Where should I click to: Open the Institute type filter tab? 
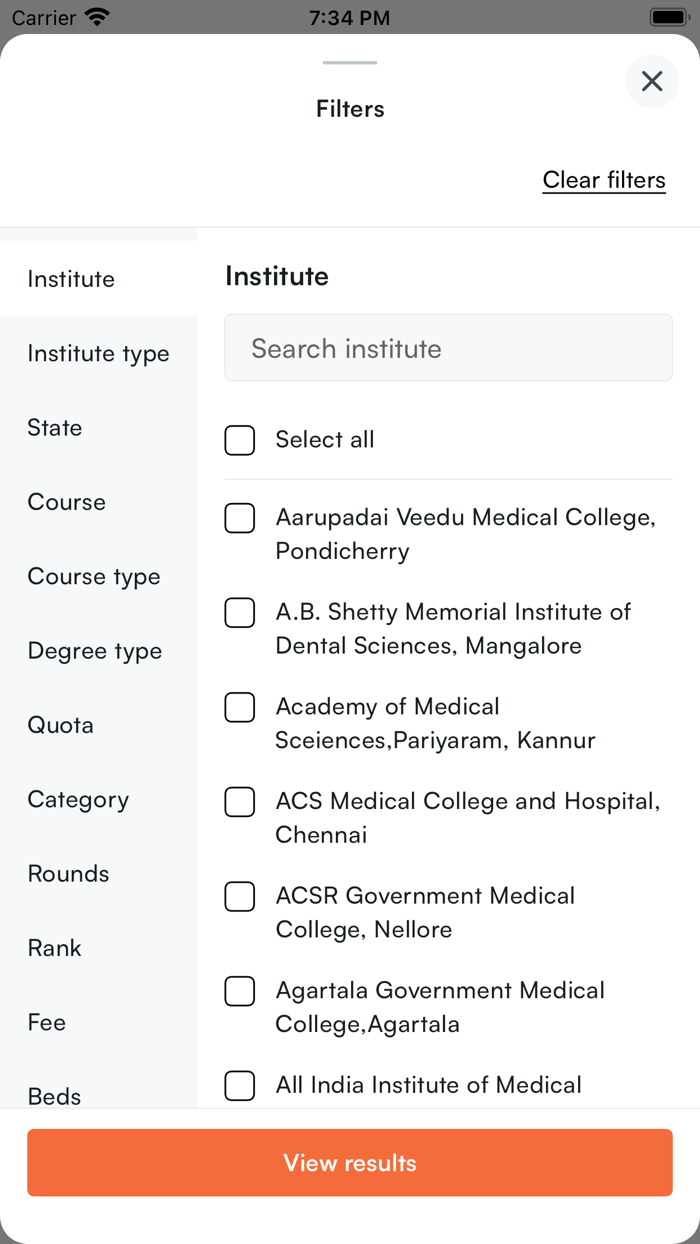click(x=98, y=354)
